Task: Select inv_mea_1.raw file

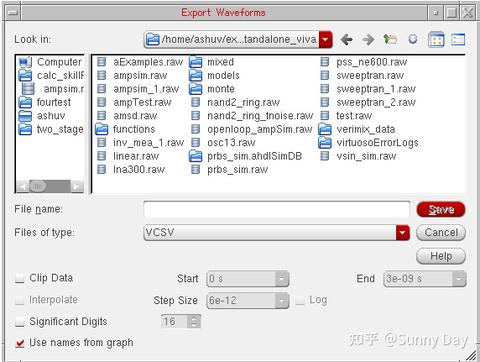Action: pyautogui.click(x=140, y=143)
